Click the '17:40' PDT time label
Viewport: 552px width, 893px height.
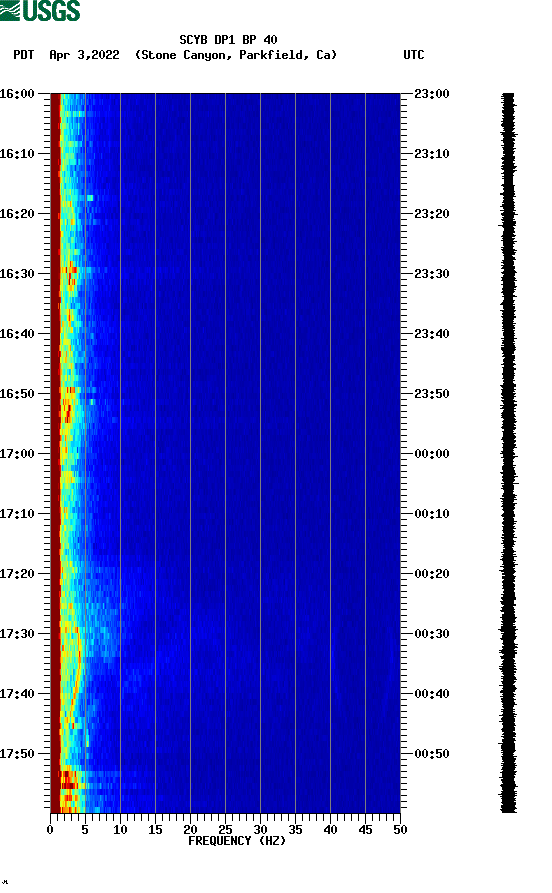(17, 694)
